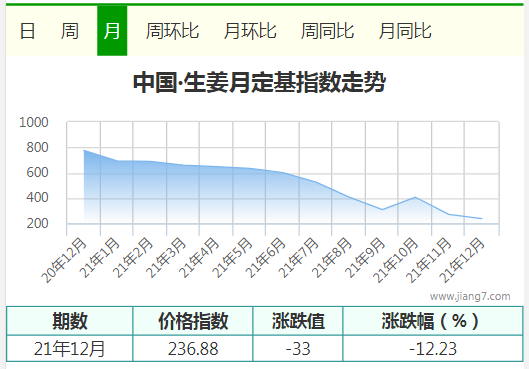Switch to the 周 tab
This screenshot has height=369, width=529.
pos(69,31)
